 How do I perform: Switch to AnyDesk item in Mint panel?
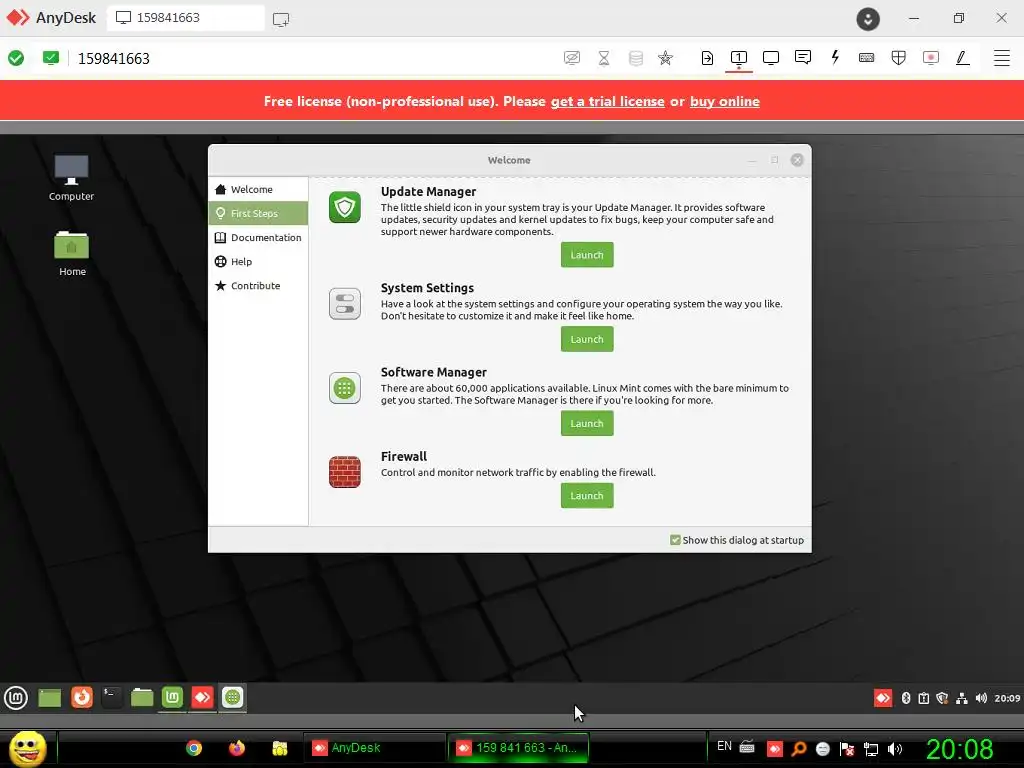tap(202, 697)
